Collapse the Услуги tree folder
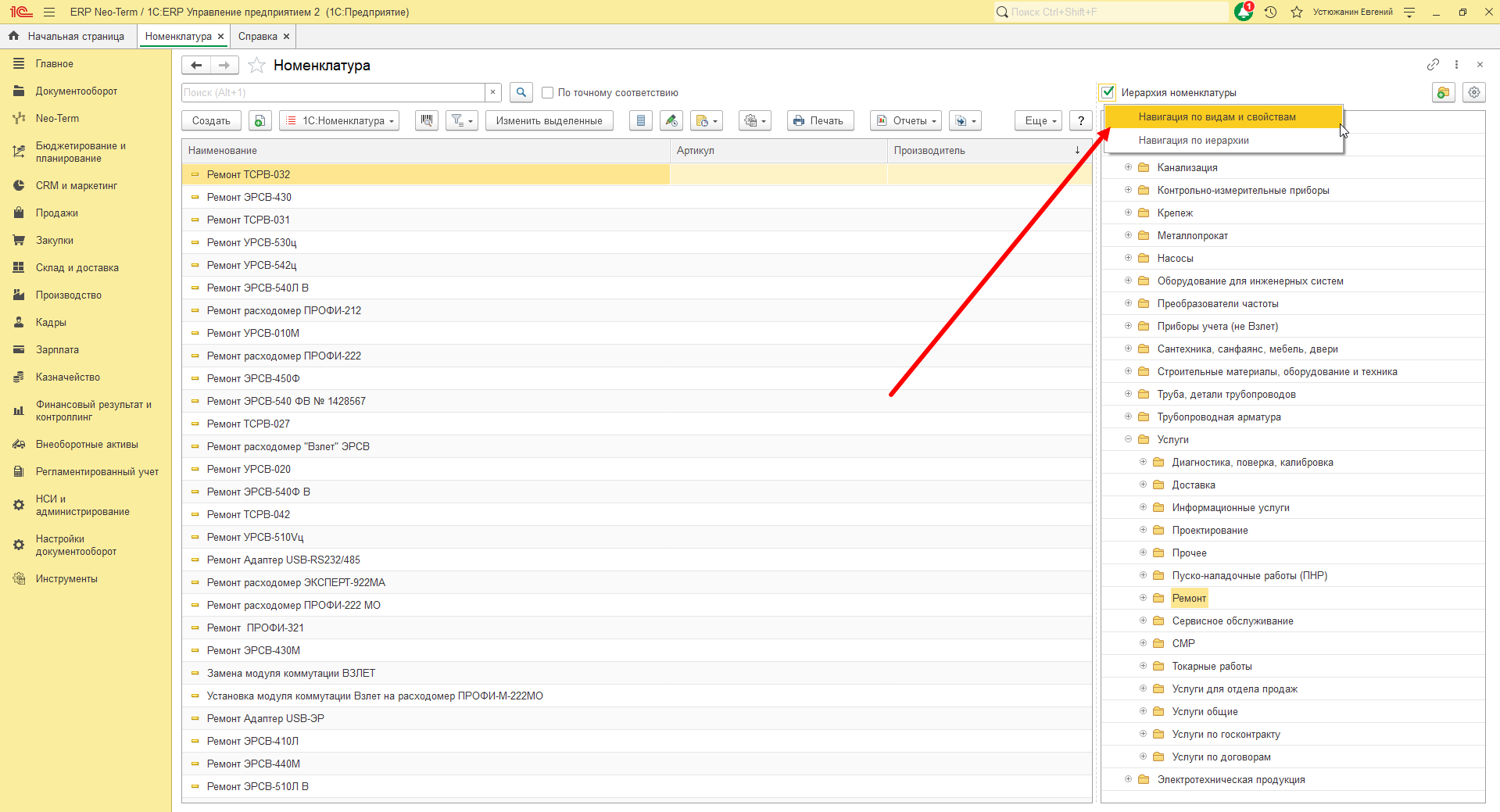The height and width of the screenshot is (812, 1500). point(1128,439)
